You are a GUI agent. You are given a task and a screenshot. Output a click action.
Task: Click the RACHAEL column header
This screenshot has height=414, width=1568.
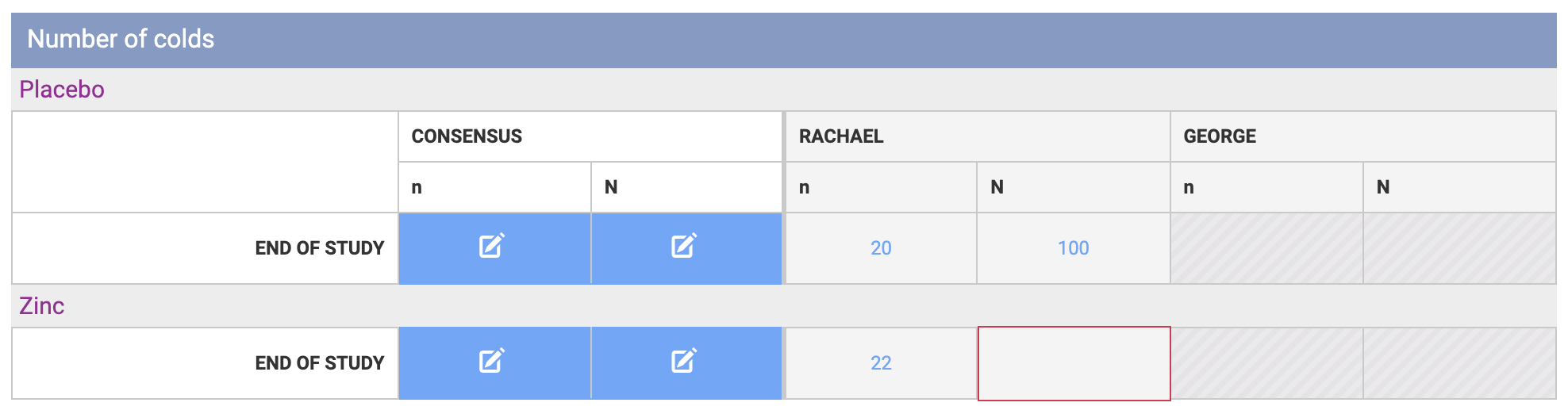(841, 136)
